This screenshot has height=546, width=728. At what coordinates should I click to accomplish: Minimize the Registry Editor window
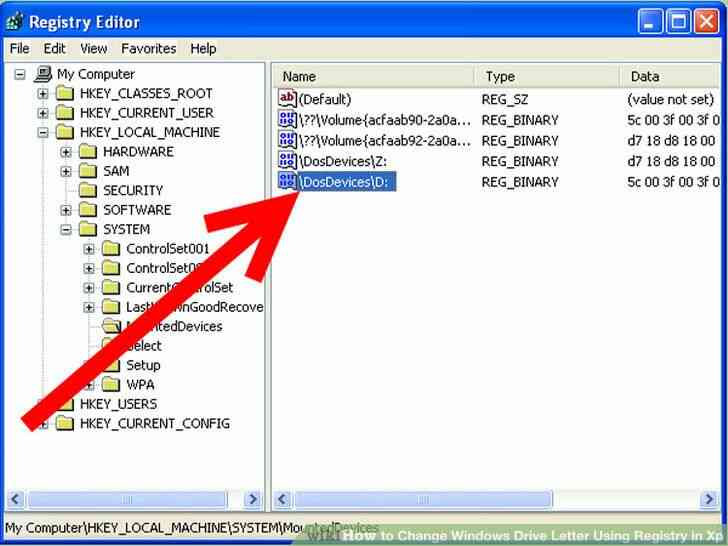click(650, 22)
